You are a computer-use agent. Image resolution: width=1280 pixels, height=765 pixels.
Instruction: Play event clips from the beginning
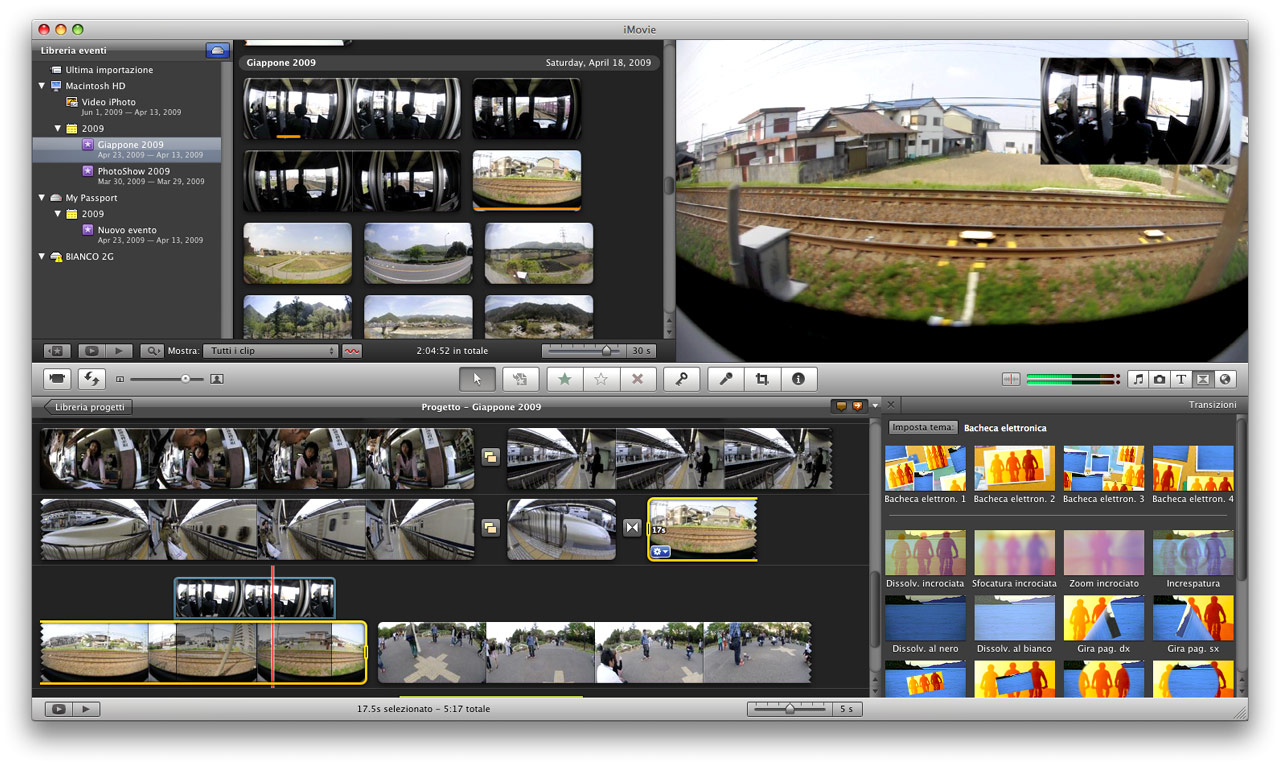118,351
